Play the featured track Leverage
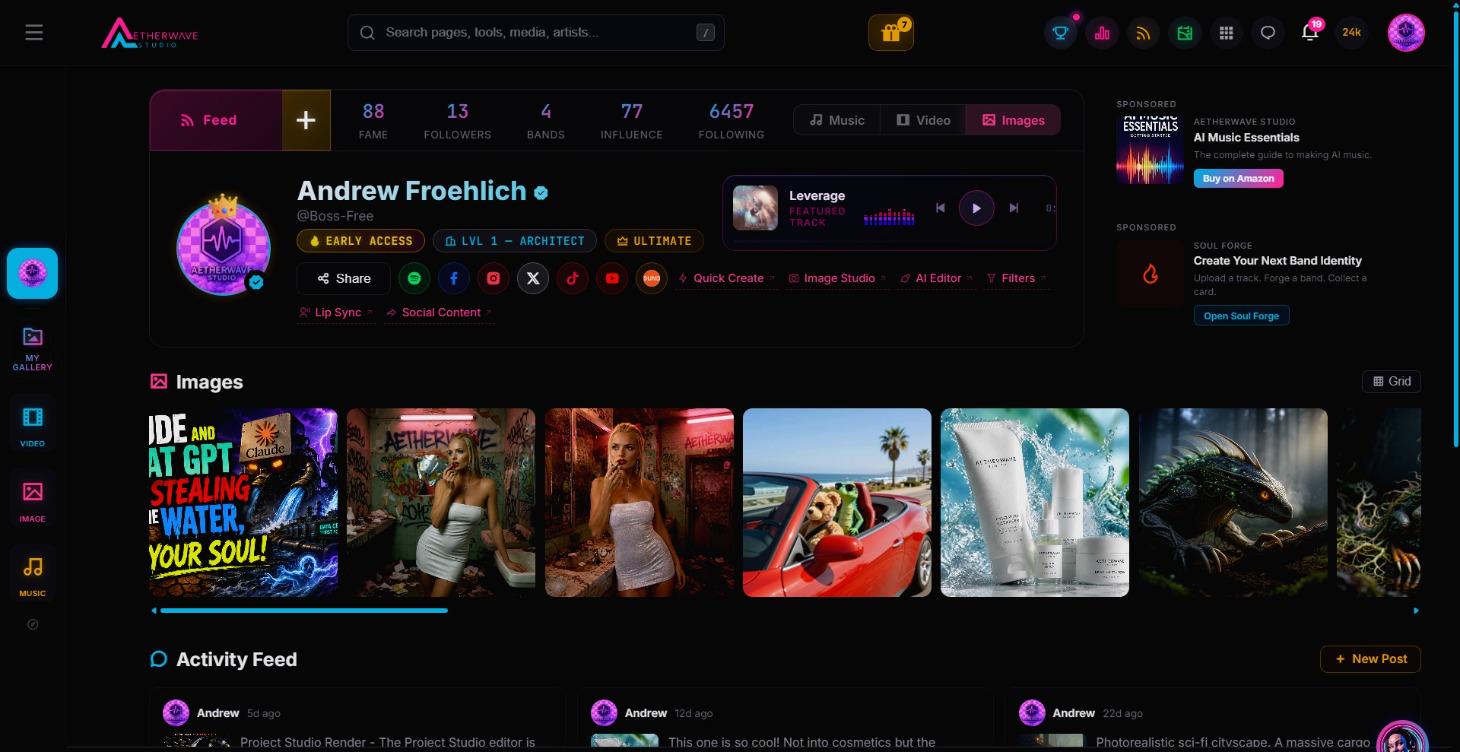This screenshot has height=752, width=1460. (976, 208)
